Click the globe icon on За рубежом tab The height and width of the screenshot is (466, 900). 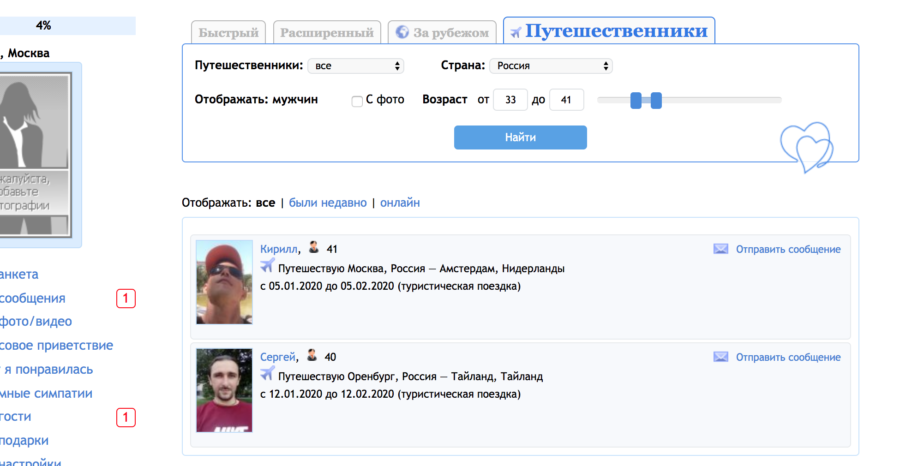402,32
